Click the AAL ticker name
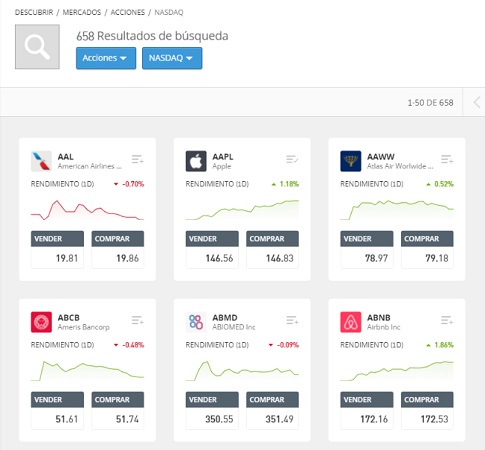The width and height of the screenshot is (485, 450). point(65,157)
